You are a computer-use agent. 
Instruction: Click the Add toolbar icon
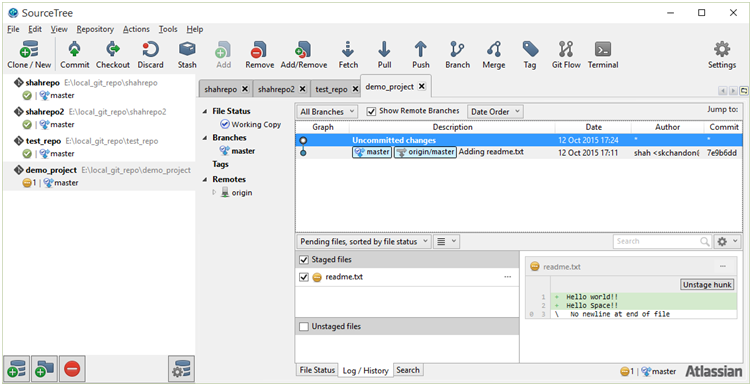(x=223, y=55)
